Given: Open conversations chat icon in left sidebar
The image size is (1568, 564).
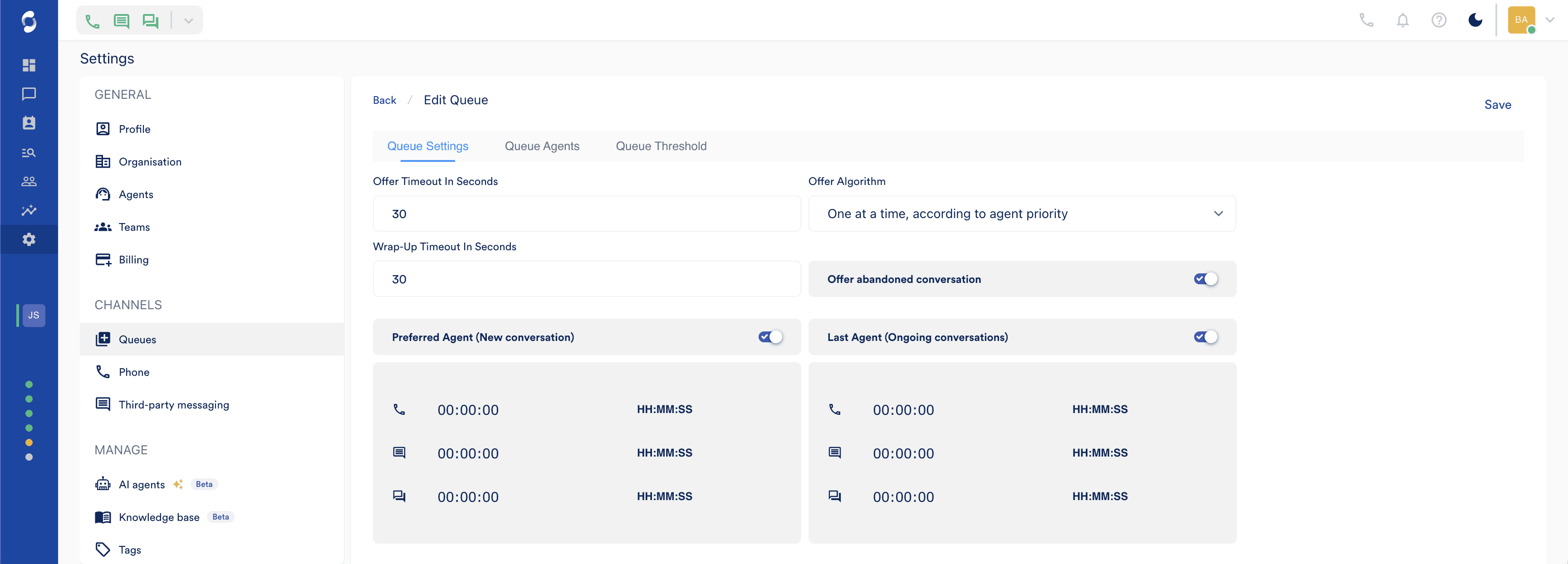Looking at the screenshot, I should [29, 94].
